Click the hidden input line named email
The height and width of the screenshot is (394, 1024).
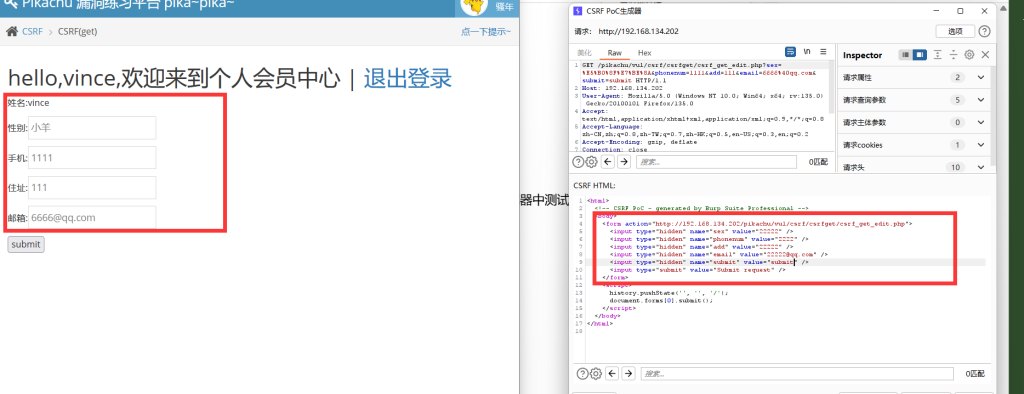coord(718,254)
